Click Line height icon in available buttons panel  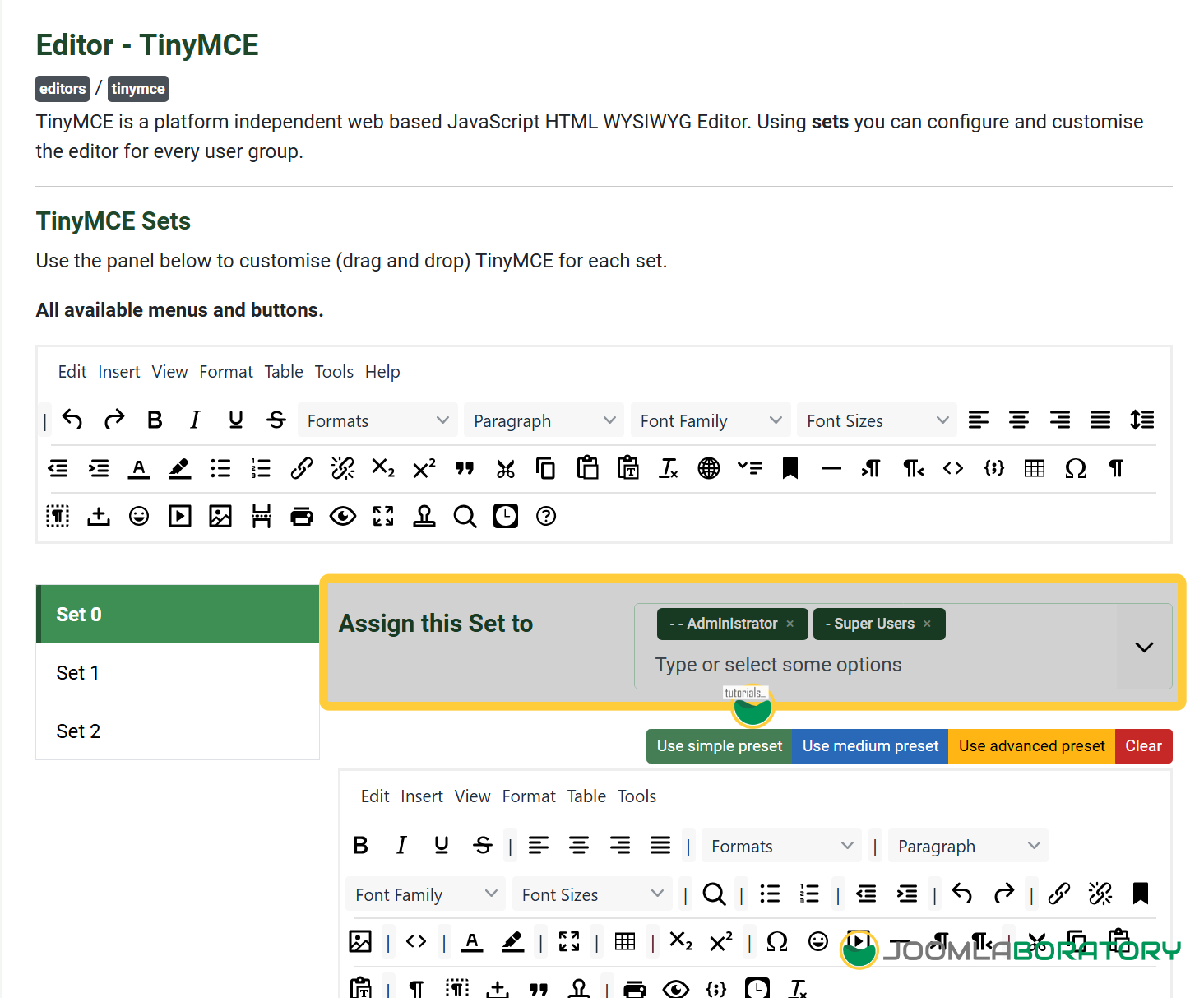[1141, 420]
